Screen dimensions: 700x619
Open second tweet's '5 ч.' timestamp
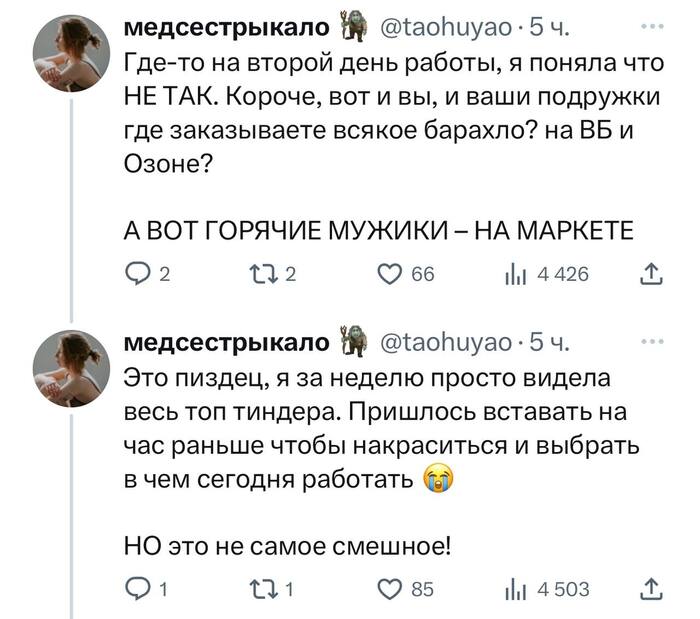(x=547, y=344)
